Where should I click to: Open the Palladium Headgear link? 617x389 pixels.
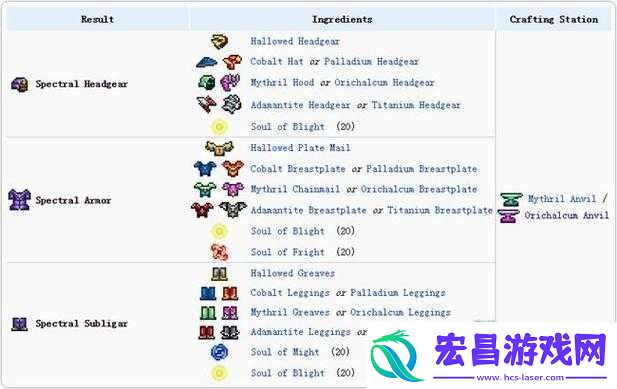pos(371,62)
